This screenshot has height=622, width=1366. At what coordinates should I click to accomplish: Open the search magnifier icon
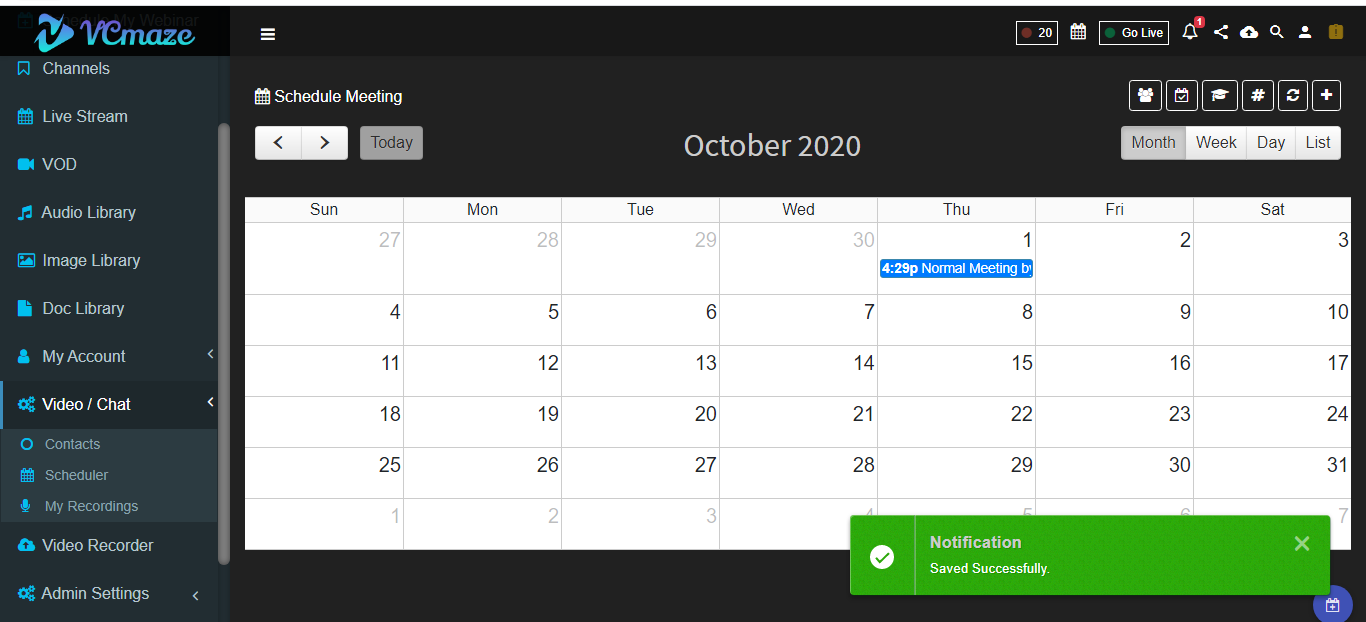(1277, 32)
